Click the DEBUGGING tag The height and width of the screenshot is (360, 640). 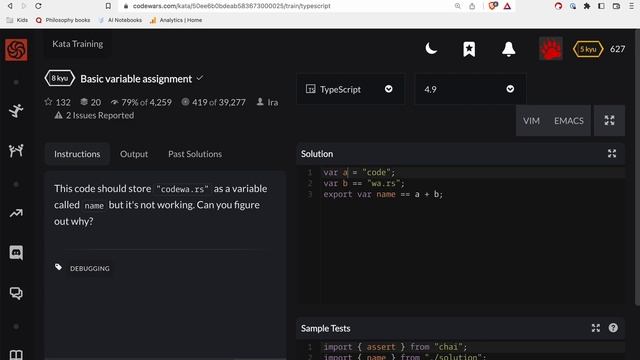90,268
